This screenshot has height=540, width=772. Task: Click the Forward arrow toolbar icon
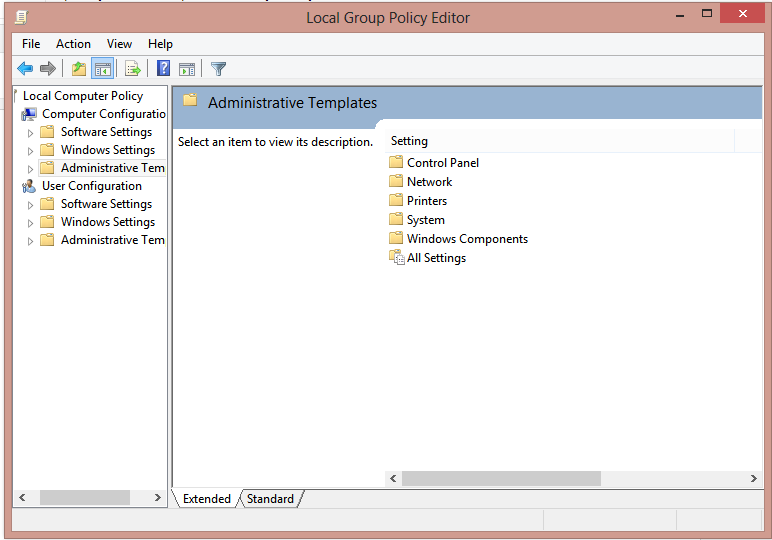click(48, 68)
